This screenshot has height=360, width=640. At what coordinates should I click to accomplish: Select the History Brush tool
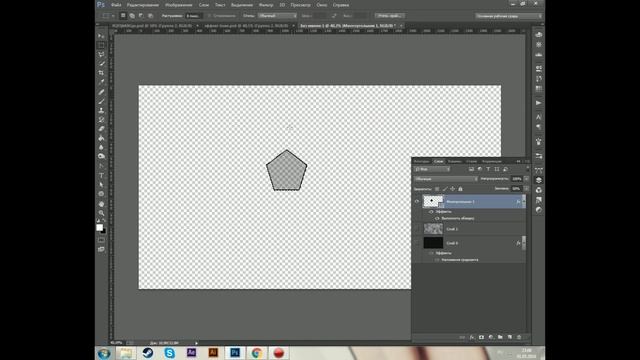[101, 120]
